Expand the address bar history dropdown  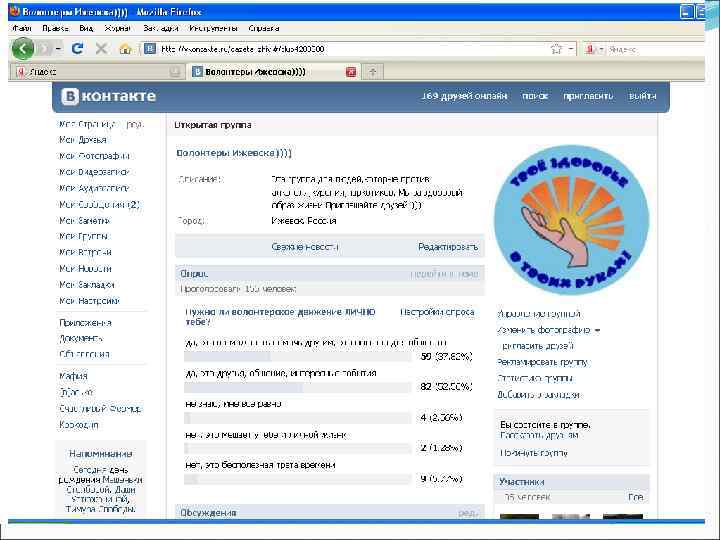click(x=571, y=49)
